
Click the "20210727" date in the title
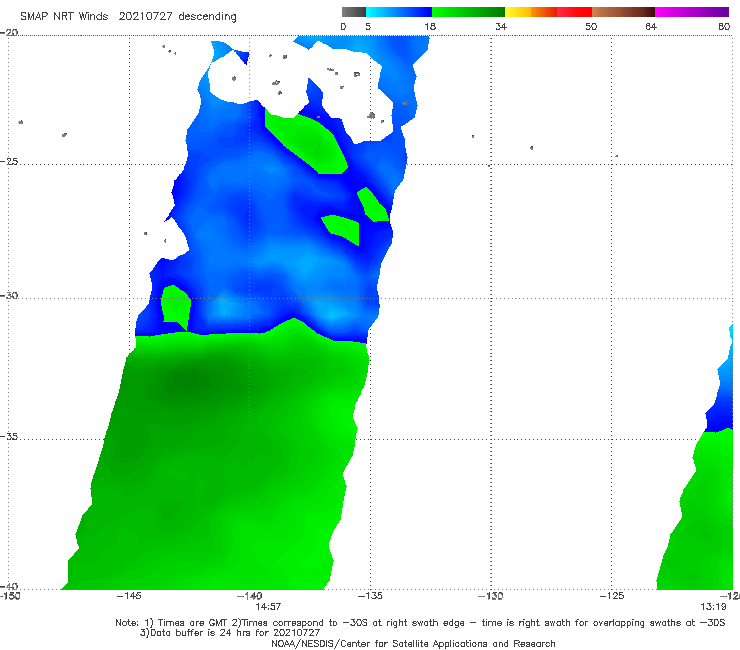click(x=145, y=16)
